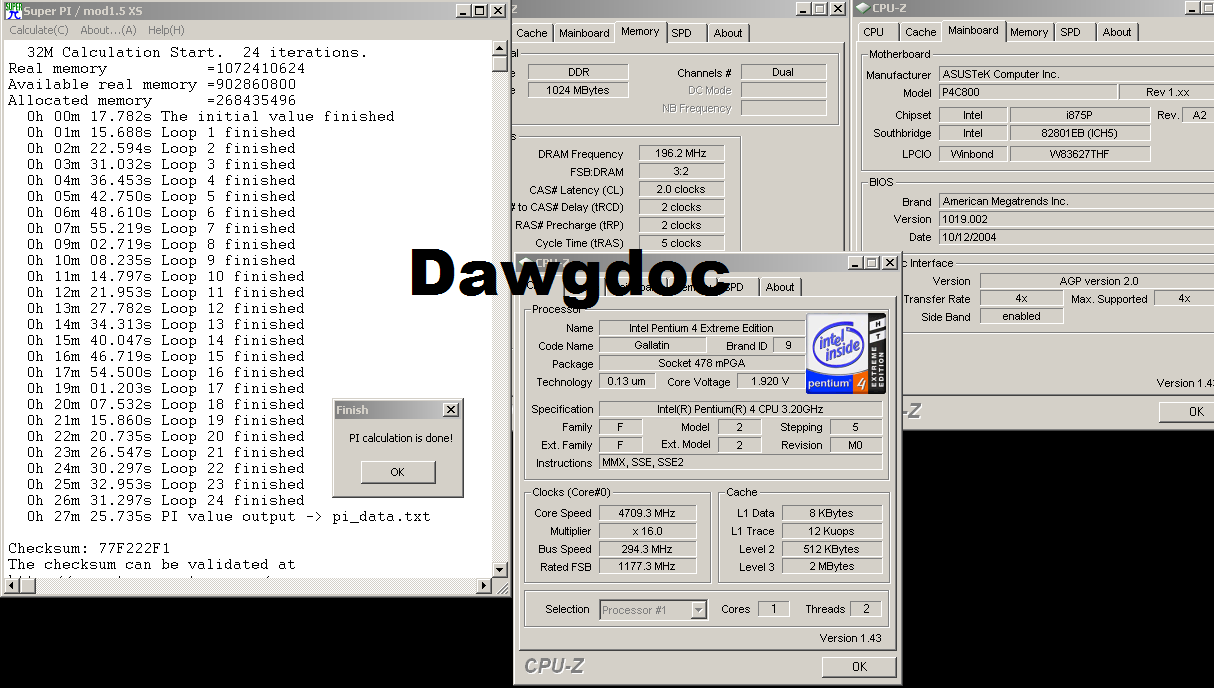
Task: Switch to Cache tab in Memory window
Action: coord(531,33)
